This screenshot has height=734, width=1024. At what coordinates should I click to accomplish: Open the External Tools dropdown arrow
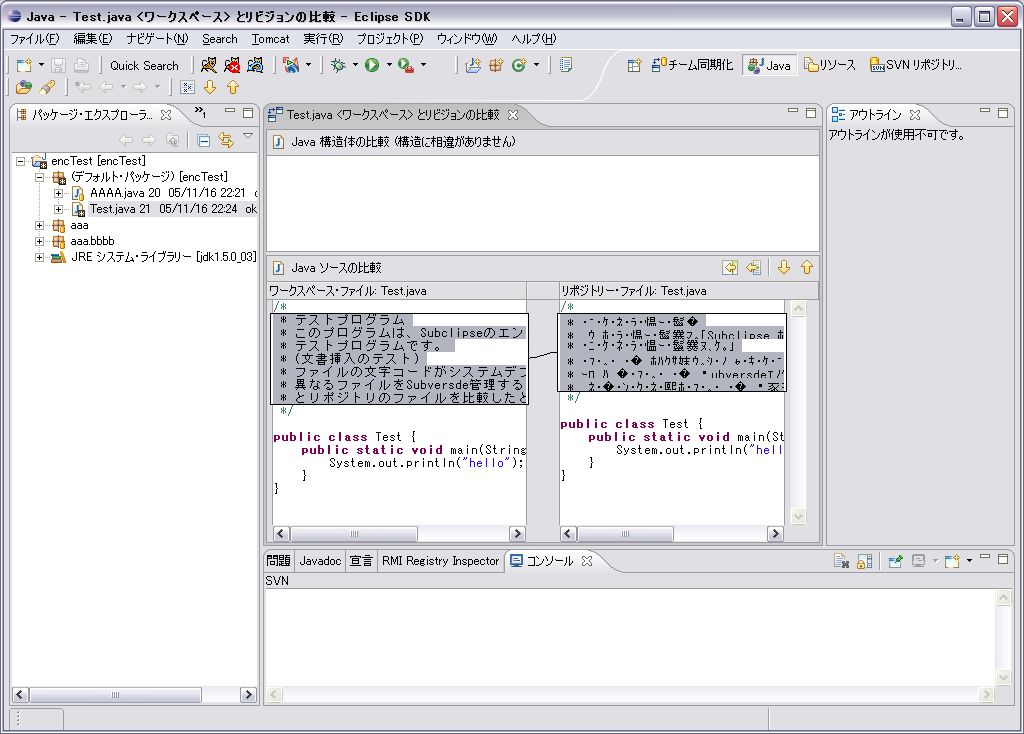click(x=423, y=65)
